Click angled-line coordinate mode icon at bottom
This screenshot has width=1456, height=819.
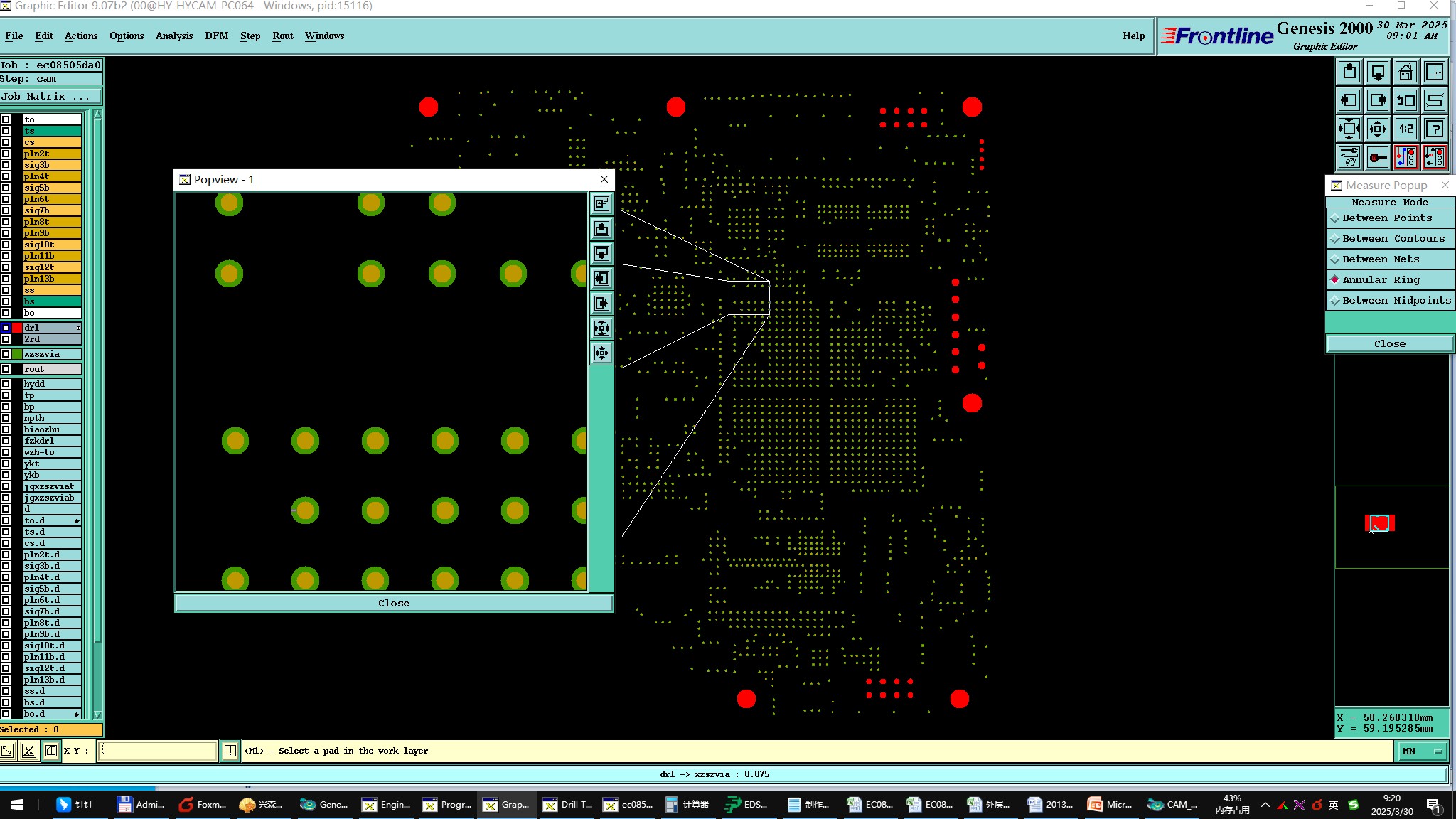tap(29, 751)
